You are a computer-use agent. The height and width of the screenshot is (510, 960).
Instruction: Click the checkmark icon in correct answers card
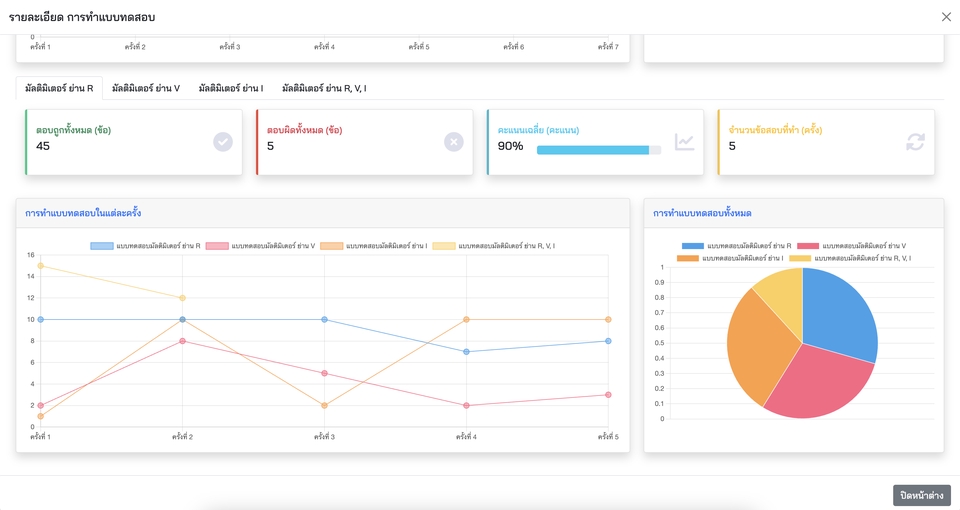pos(223,142)
